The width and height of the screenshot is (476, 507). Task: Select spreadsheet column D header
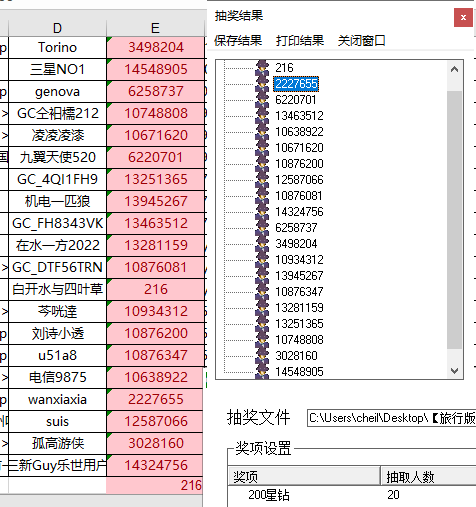point(57,28)
